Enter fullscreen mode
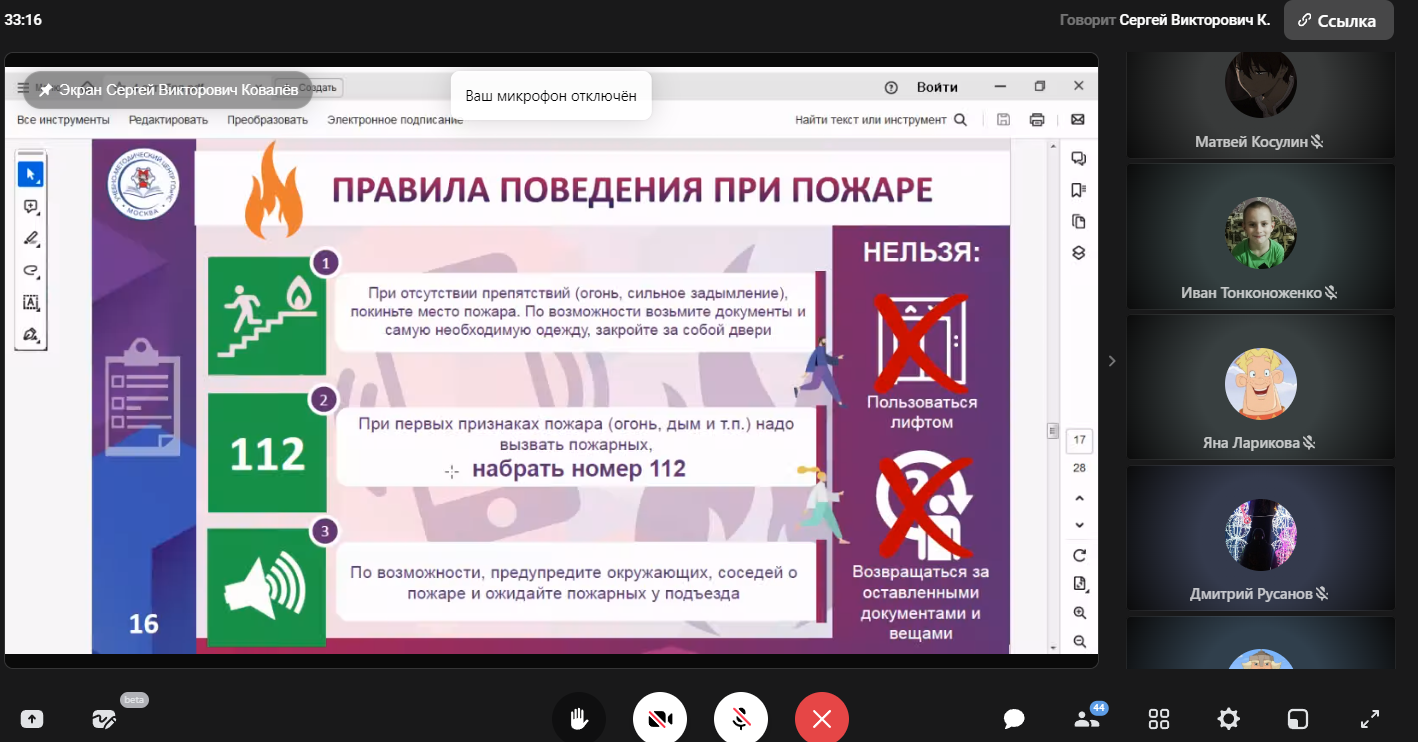 coord(1370,719)
